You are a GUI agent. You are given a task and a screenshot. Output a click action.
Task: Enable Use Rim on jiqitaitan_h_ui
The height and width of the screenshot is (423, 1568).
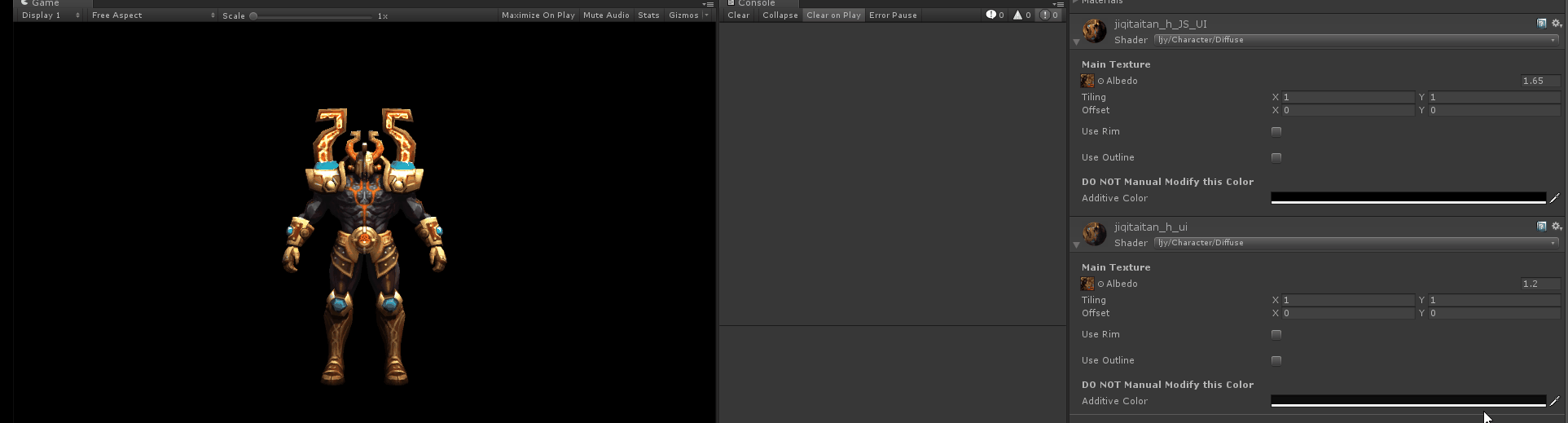click(x=1276, y=334)
